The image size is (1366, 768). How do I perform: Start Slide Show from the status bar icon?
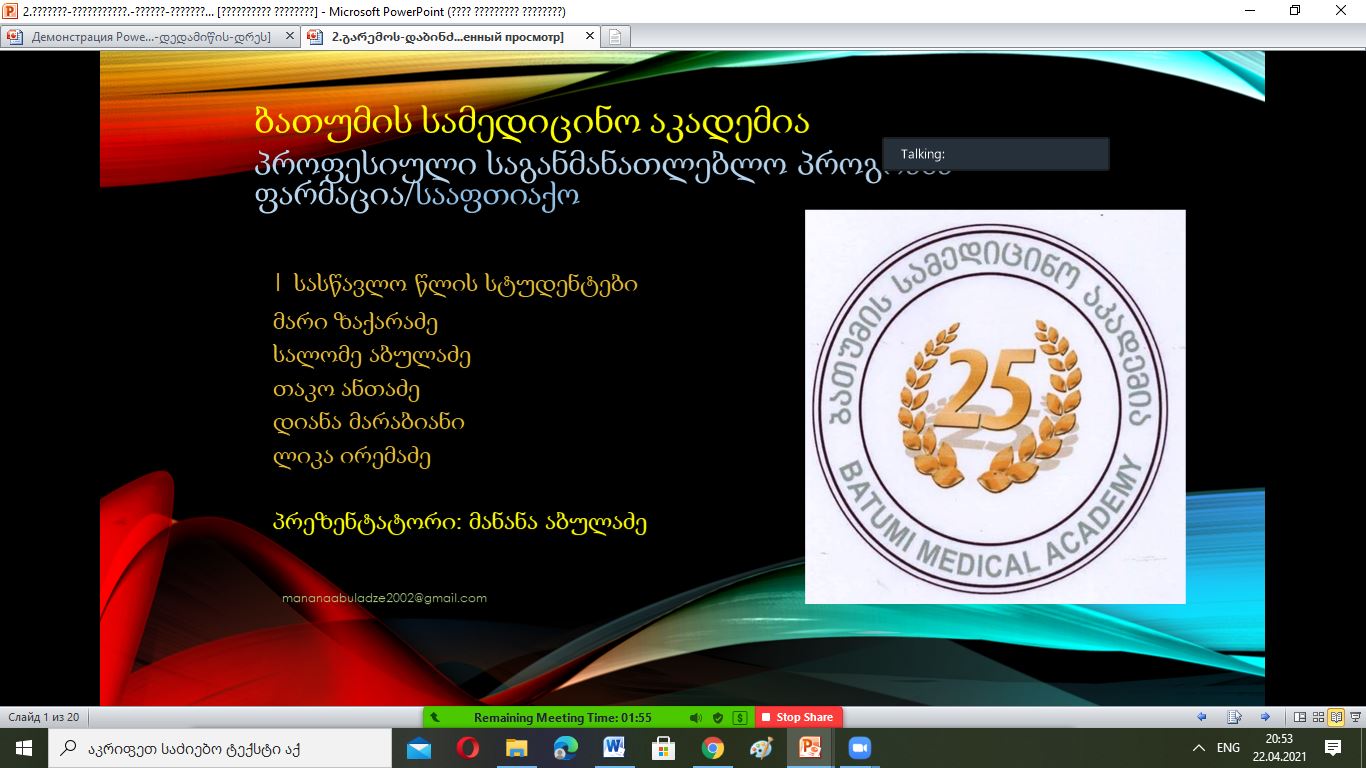[x=1354, y=717]
